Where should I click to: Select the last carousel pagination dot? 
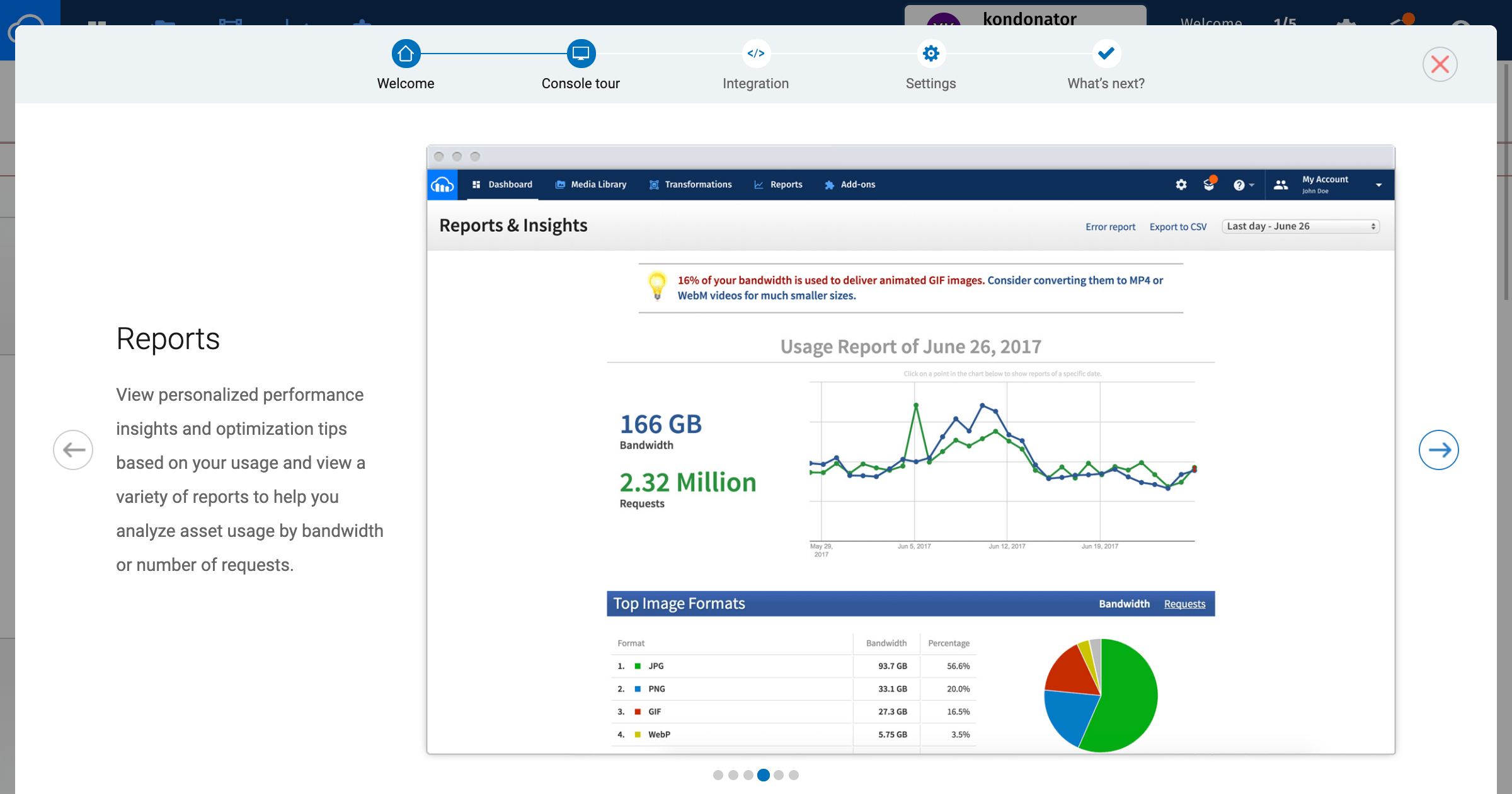[794, 775]
